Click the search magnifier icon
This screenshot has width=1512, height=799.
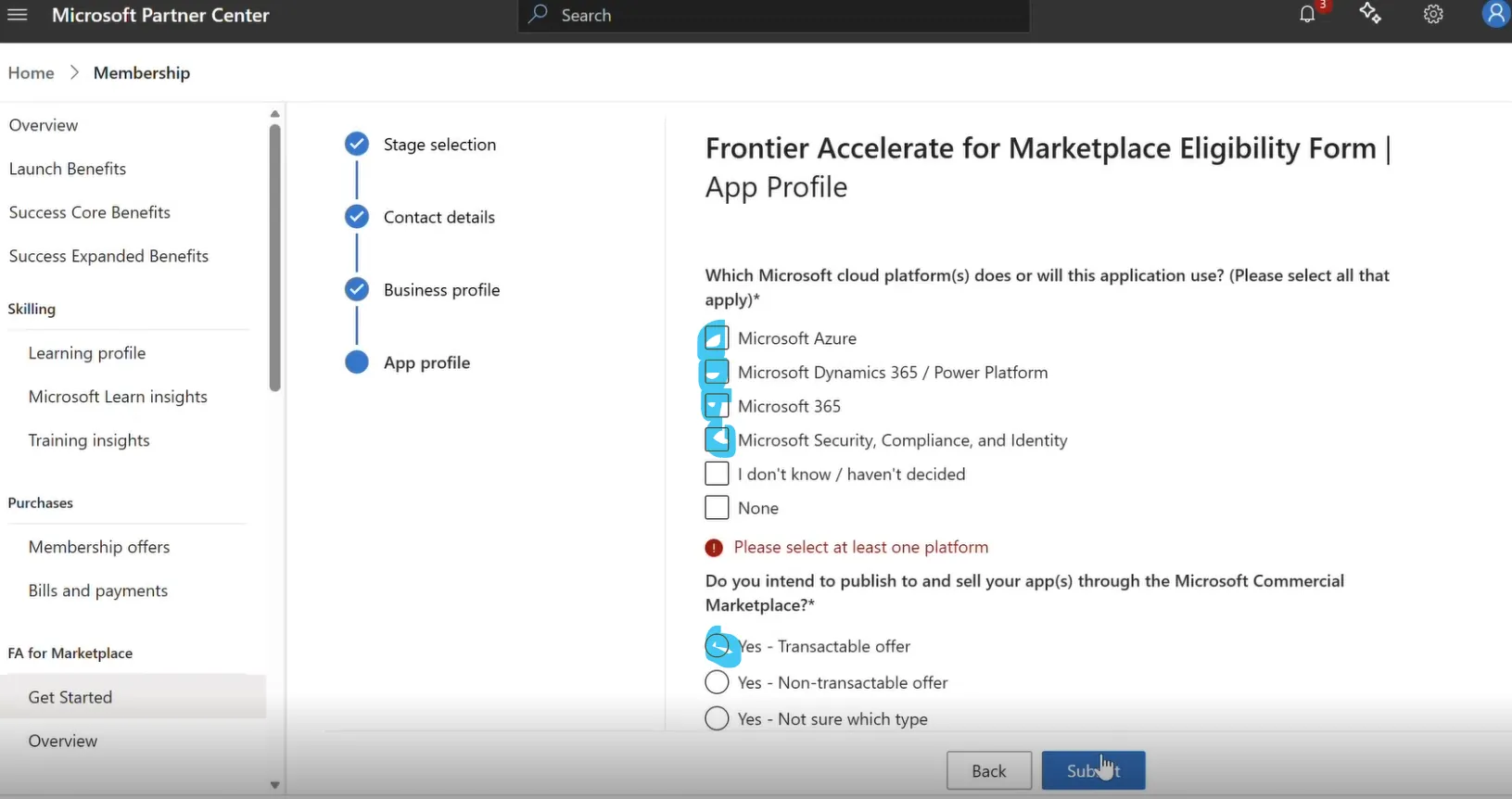tap(538, 15)
